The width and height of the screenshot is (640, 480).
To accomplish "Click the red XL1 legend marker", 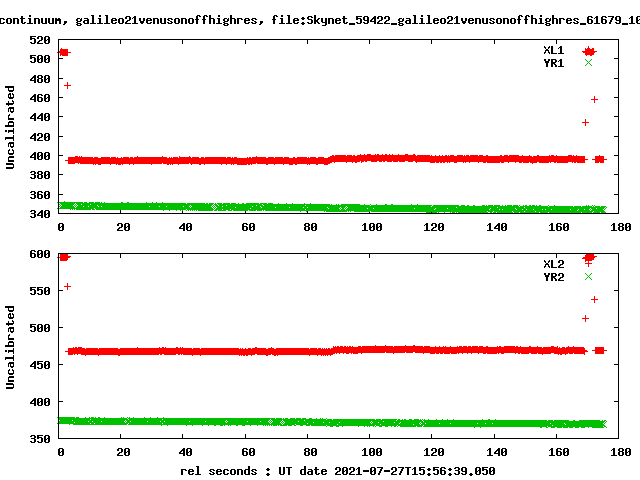I will [x=589, y=51].
